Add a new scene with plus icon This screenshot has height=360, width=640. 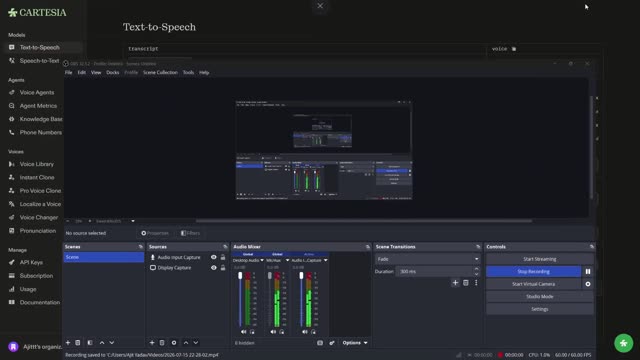click(x=68, y=343)
